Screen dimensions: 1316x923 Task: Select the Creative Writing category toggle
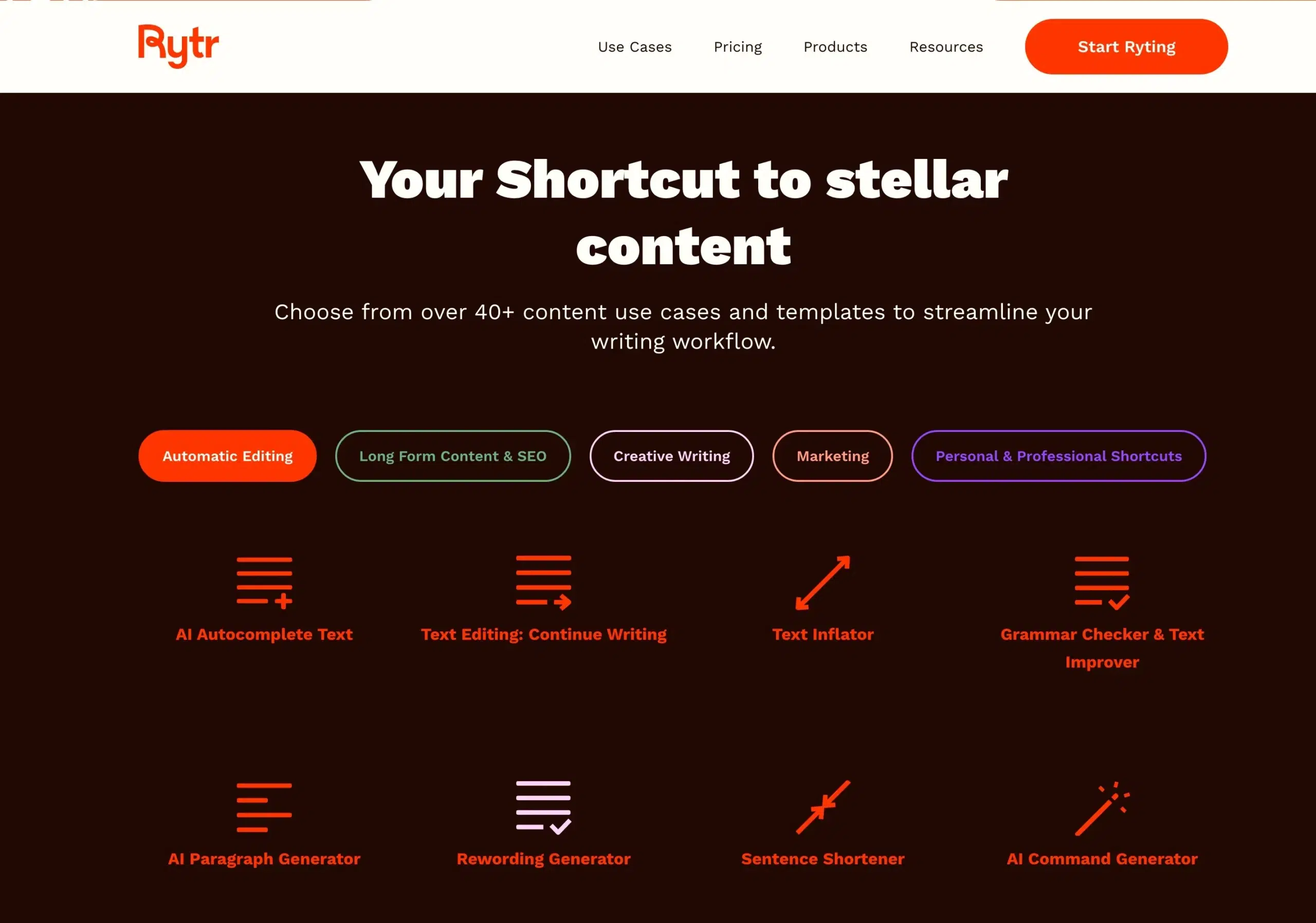coord(671,456)
